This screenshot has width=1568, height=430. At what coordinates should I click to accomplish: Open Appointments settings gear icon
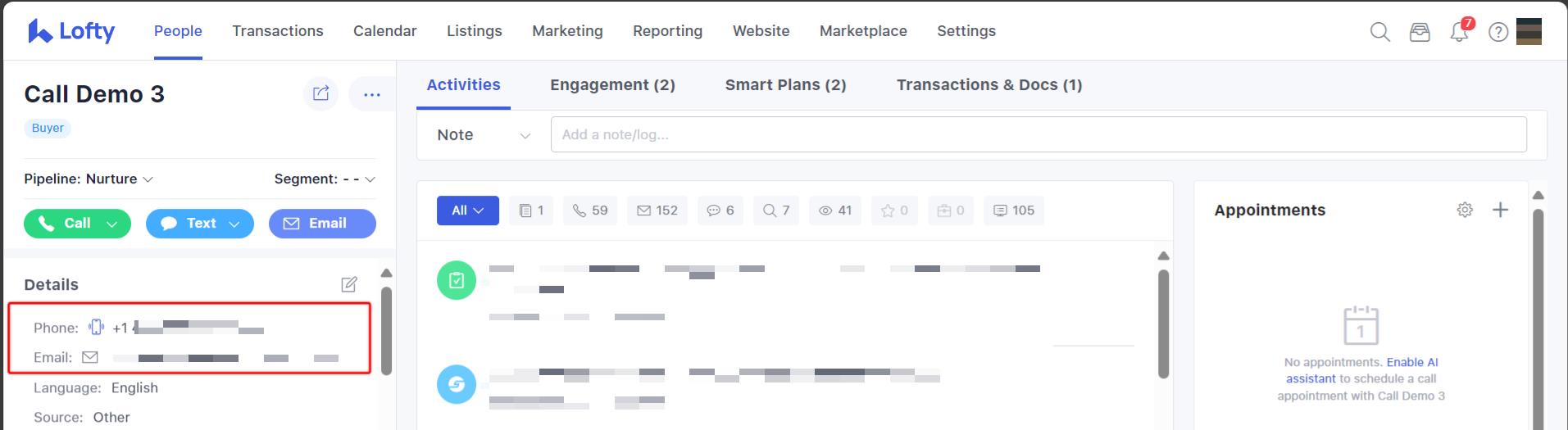pos(1465,210)
